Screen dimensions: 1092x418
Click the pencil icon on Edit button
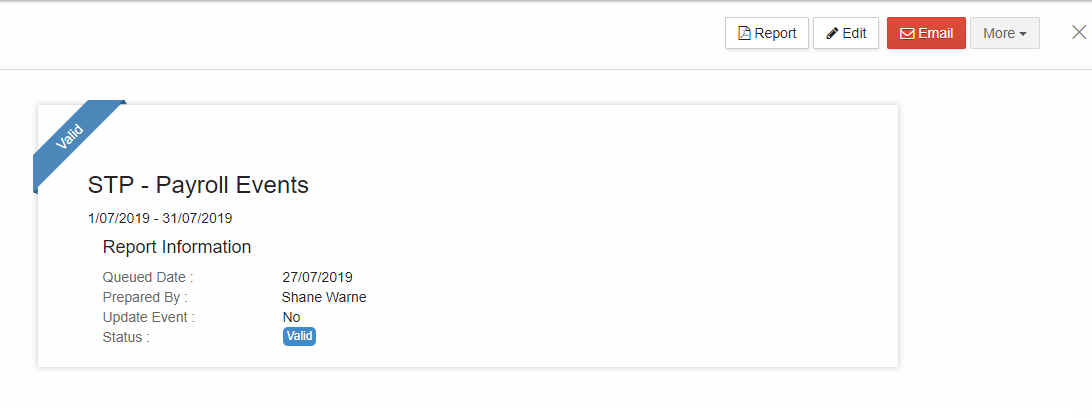tap(832, 33)
